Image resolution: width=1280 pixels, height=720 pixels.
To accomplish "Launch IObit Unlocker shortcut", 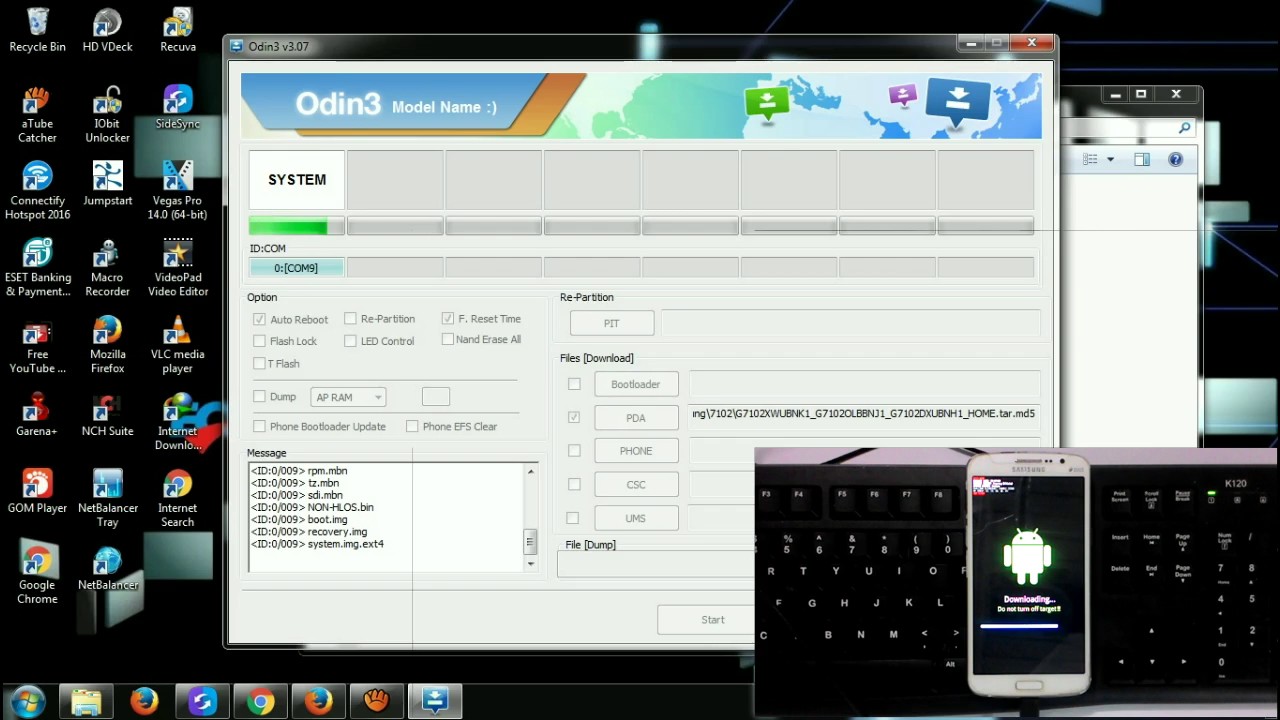I will [107, 114].
